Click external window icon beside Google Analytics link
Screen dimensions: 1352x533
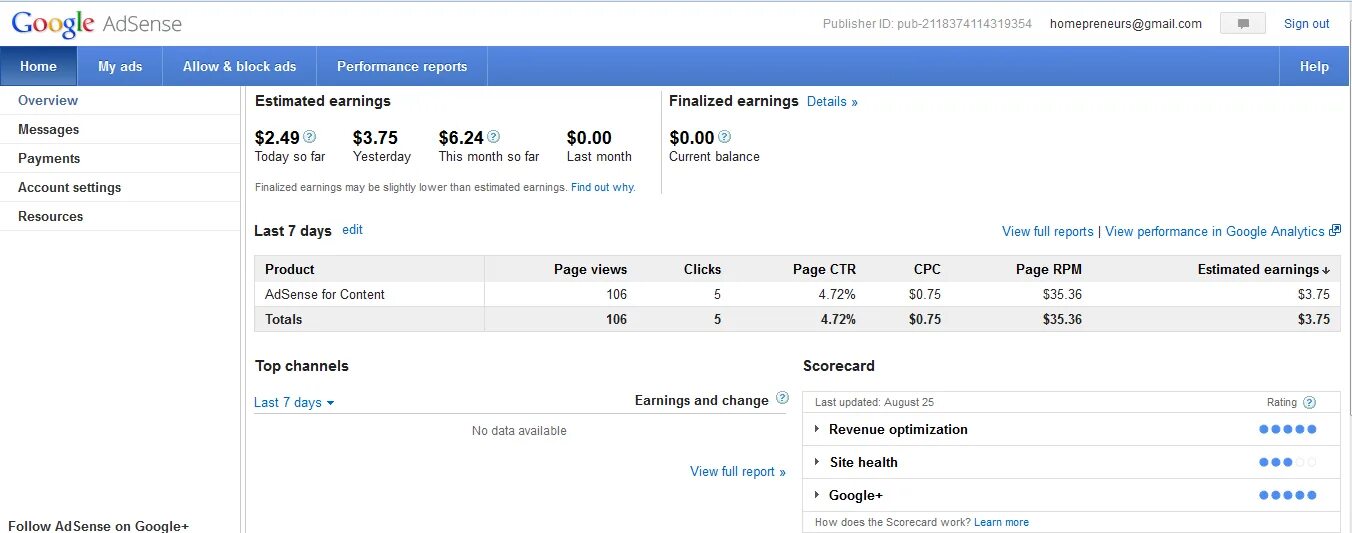1334,231
